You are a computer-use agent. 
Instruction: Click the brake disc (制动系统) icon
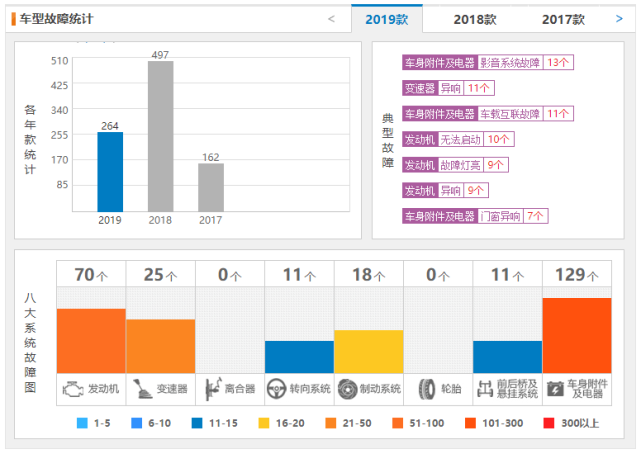(347, 387)
